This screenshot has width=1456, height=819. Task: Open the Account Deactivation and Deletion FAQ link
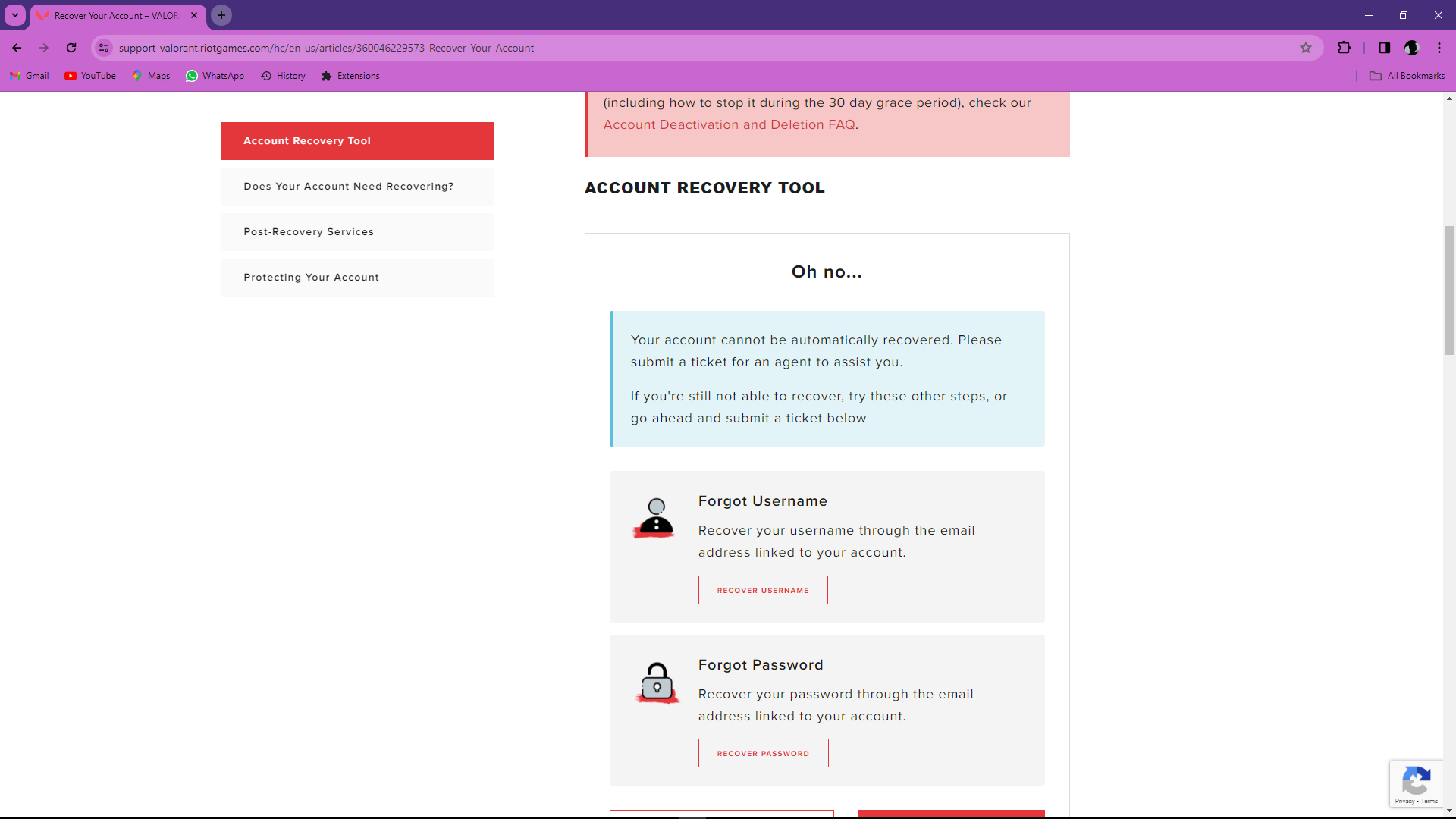[729, 124]
